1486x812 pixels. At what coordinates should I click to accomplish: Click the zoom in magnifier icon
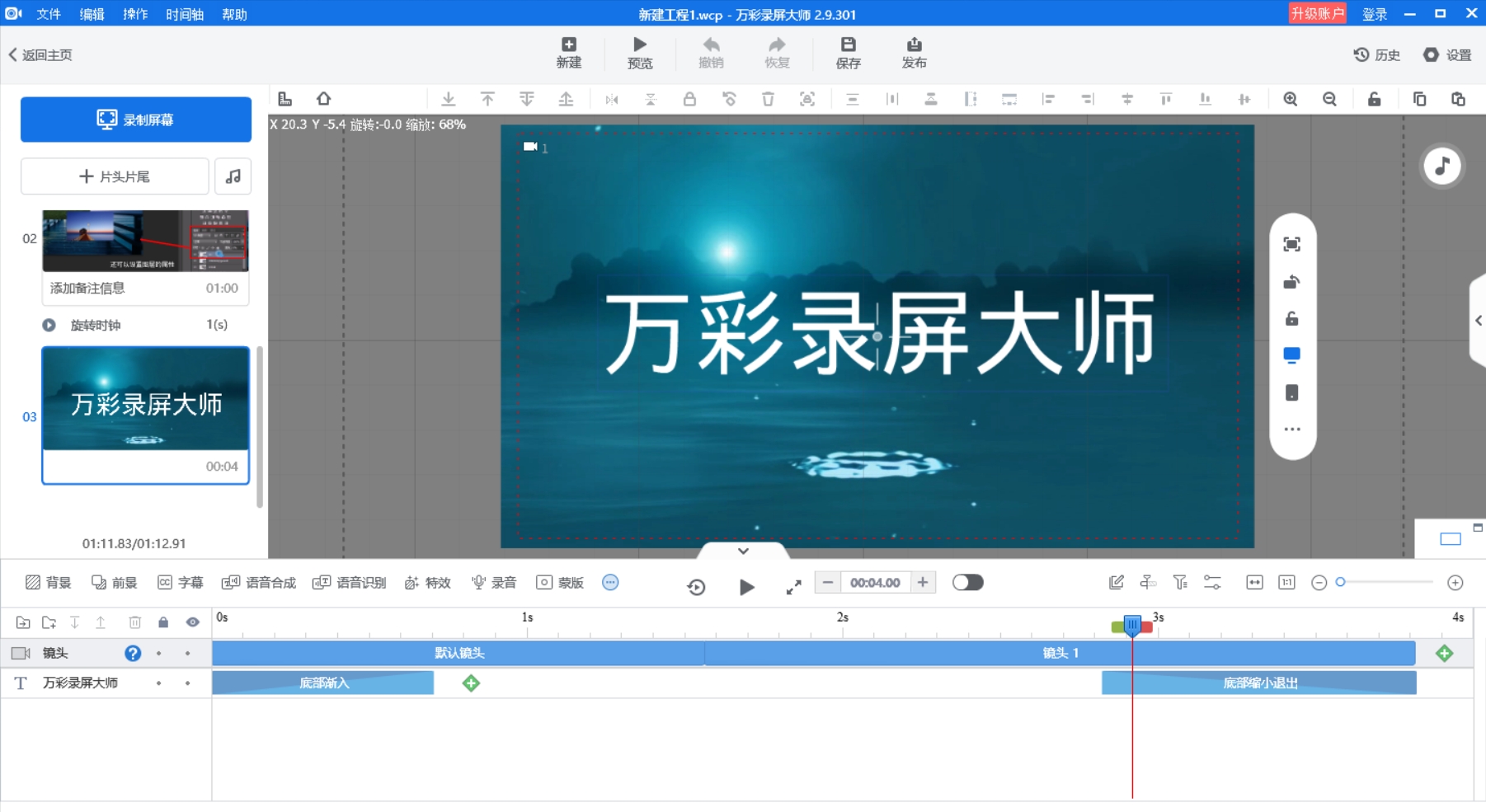[1291, 99]
